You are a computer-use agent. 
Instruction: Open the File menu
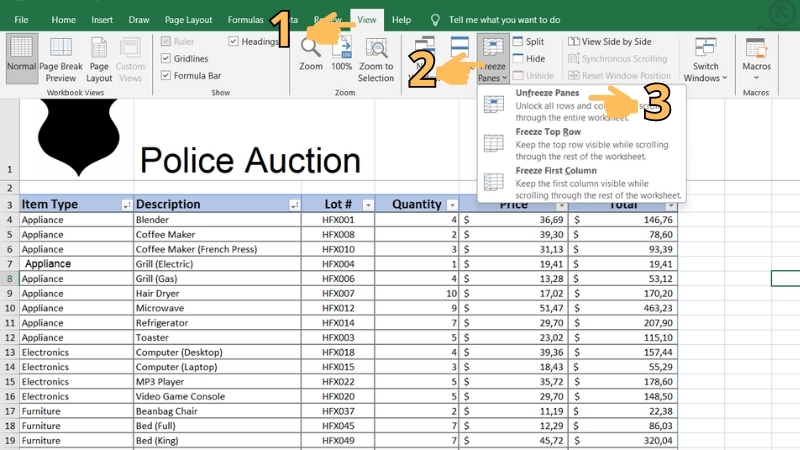pyautogui.click(x=21, y=20)
